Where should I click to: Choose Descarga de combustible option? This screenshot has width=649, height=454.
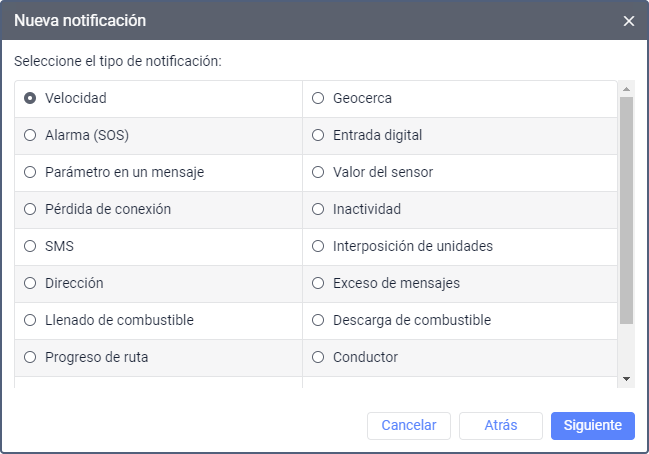(x=318, y=320)
